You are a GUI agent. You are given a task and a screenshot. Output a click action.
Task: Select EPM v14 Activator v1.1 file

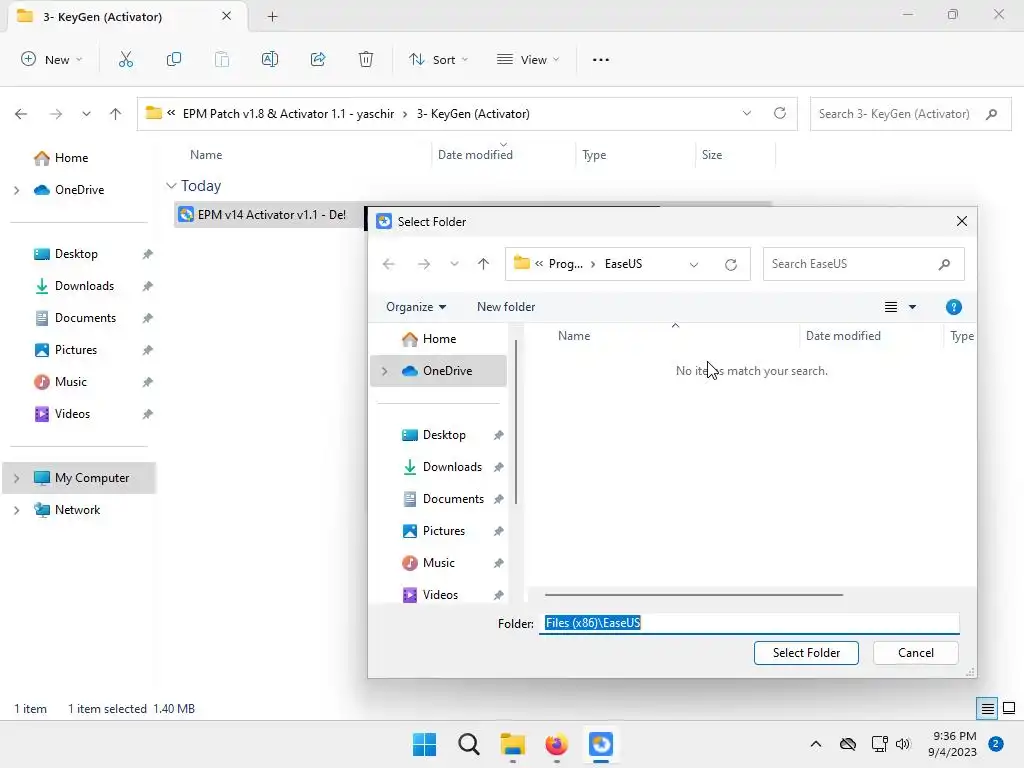[x=271, y=215]
